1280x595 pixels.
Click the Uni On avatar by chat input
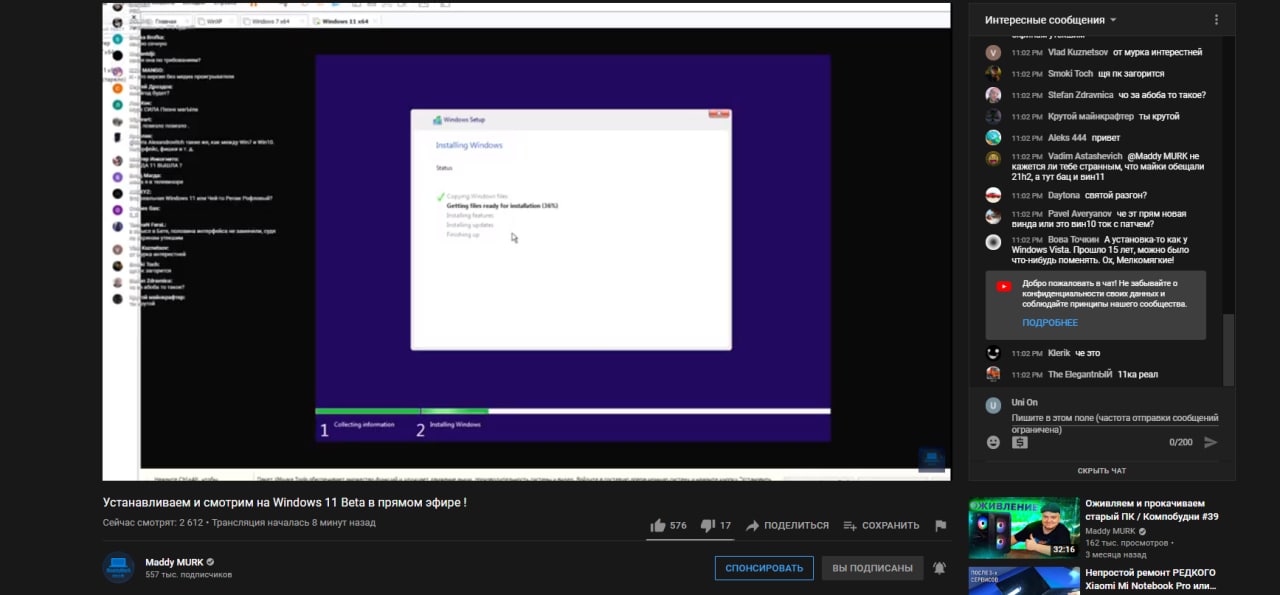point(993,405)
